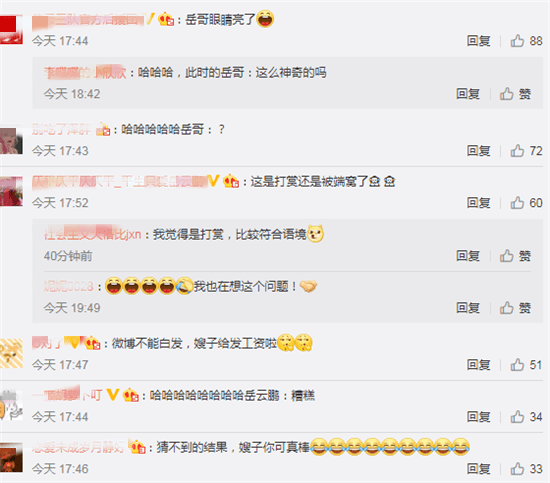Like the reply posted 40分钟前

coord(515,256)
